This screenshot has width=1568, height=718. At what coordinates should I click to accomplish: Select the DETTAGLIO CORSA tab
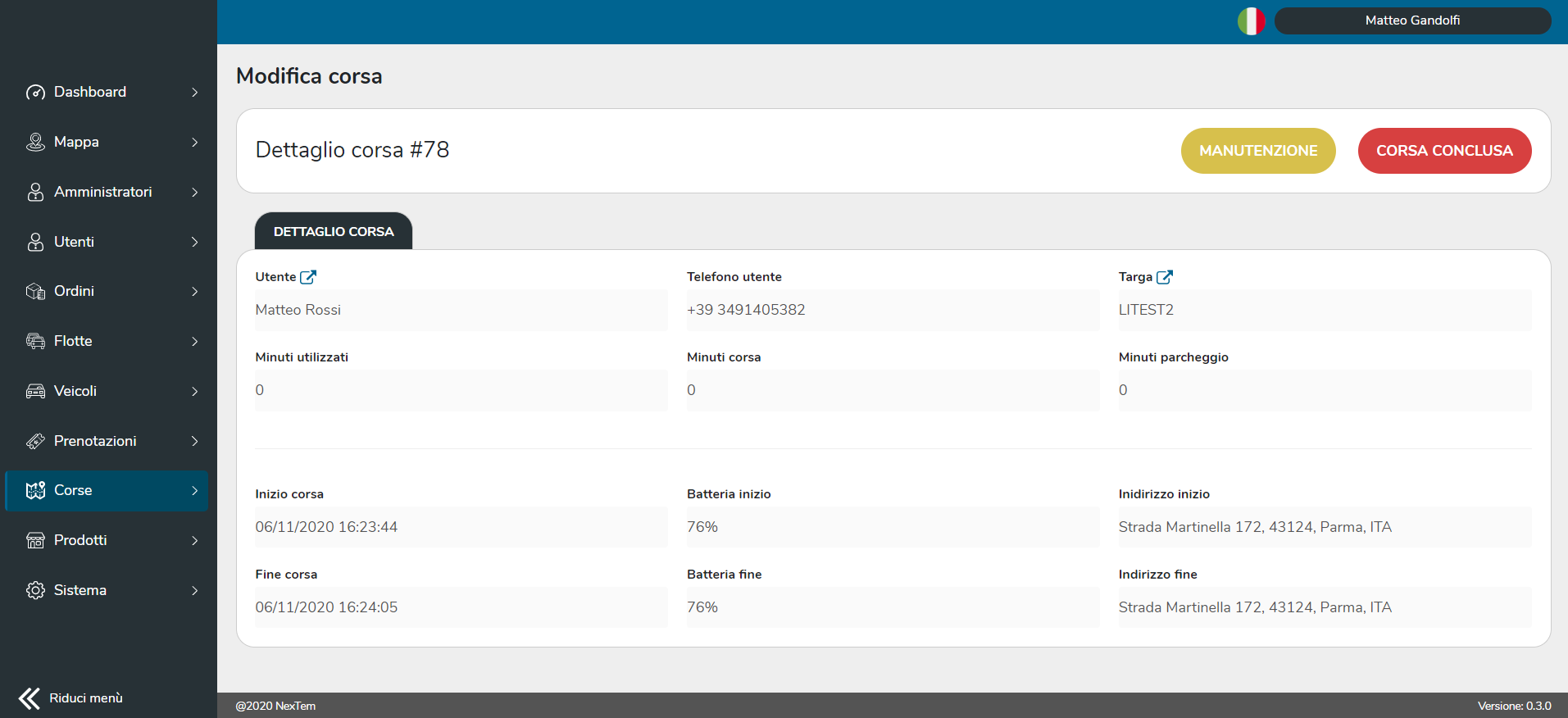334,232
